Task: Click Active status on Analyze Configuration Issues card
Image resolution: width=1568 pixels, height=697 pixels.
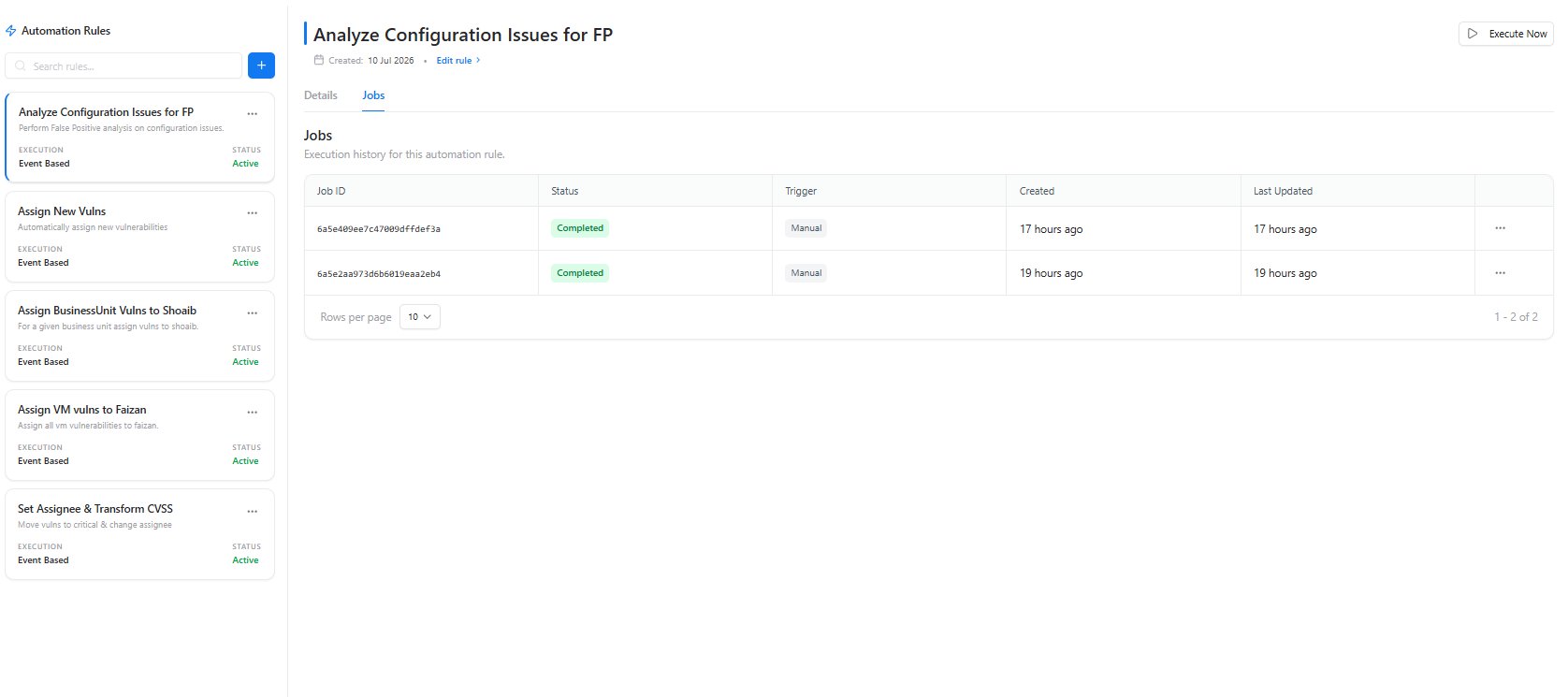Action: coord(245,164)
